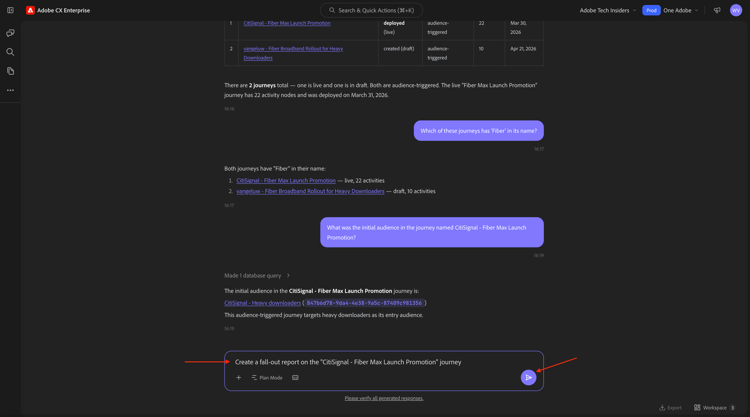Click the 'Apr 21, 2026' date cell

click(524, 53)
